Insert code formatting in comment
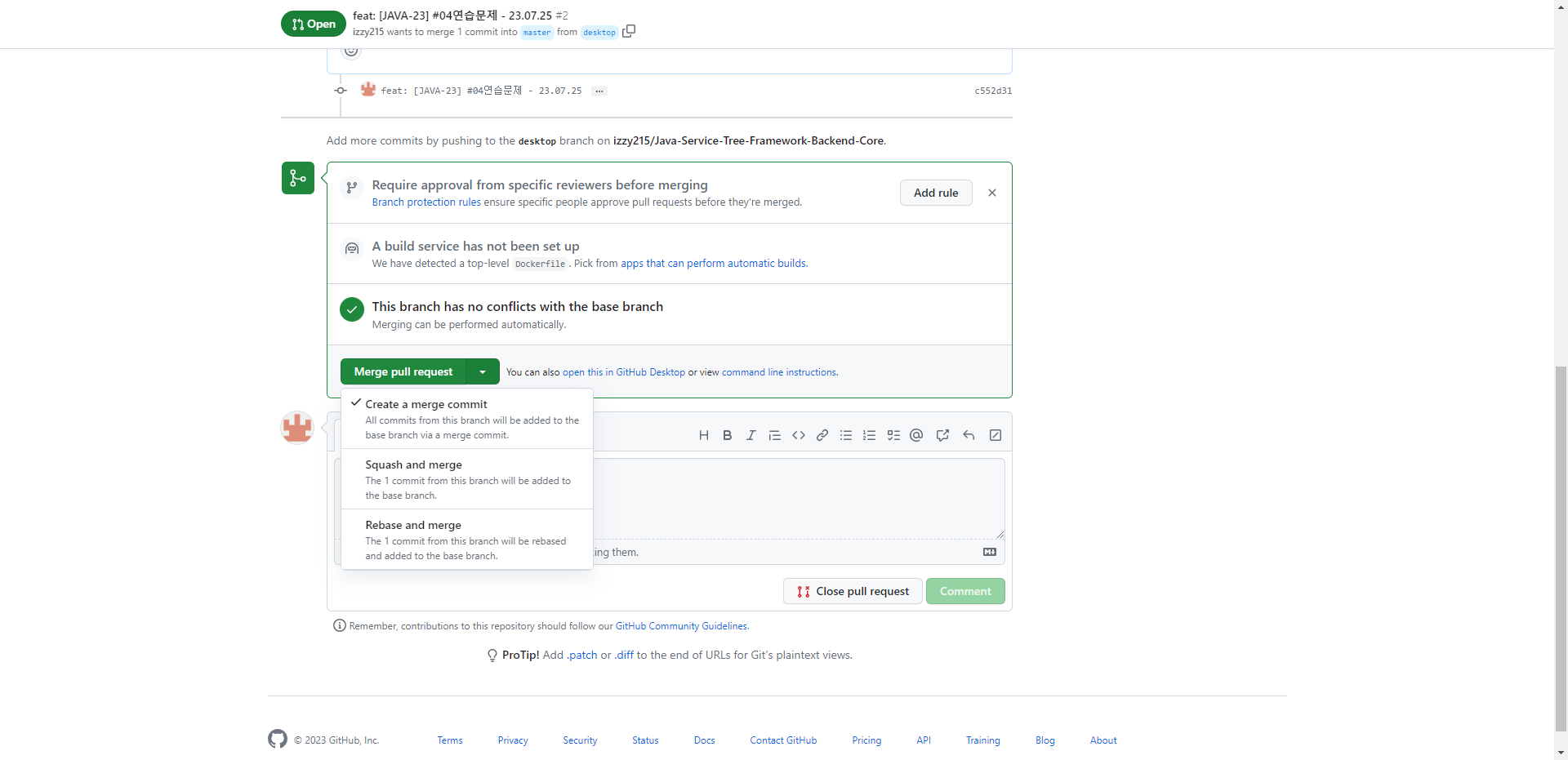This screenshot has height=760, width=1568. [x=799, y=435]
